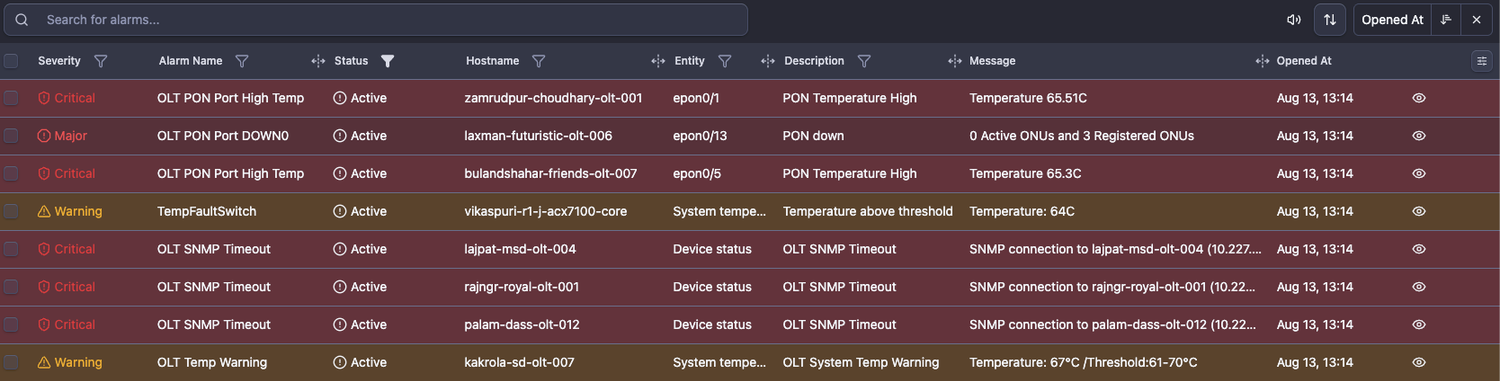Click Major severity icon in laxman-futuristic-olt-006 row
The image size is (1500, 381).
pos(44,136)
